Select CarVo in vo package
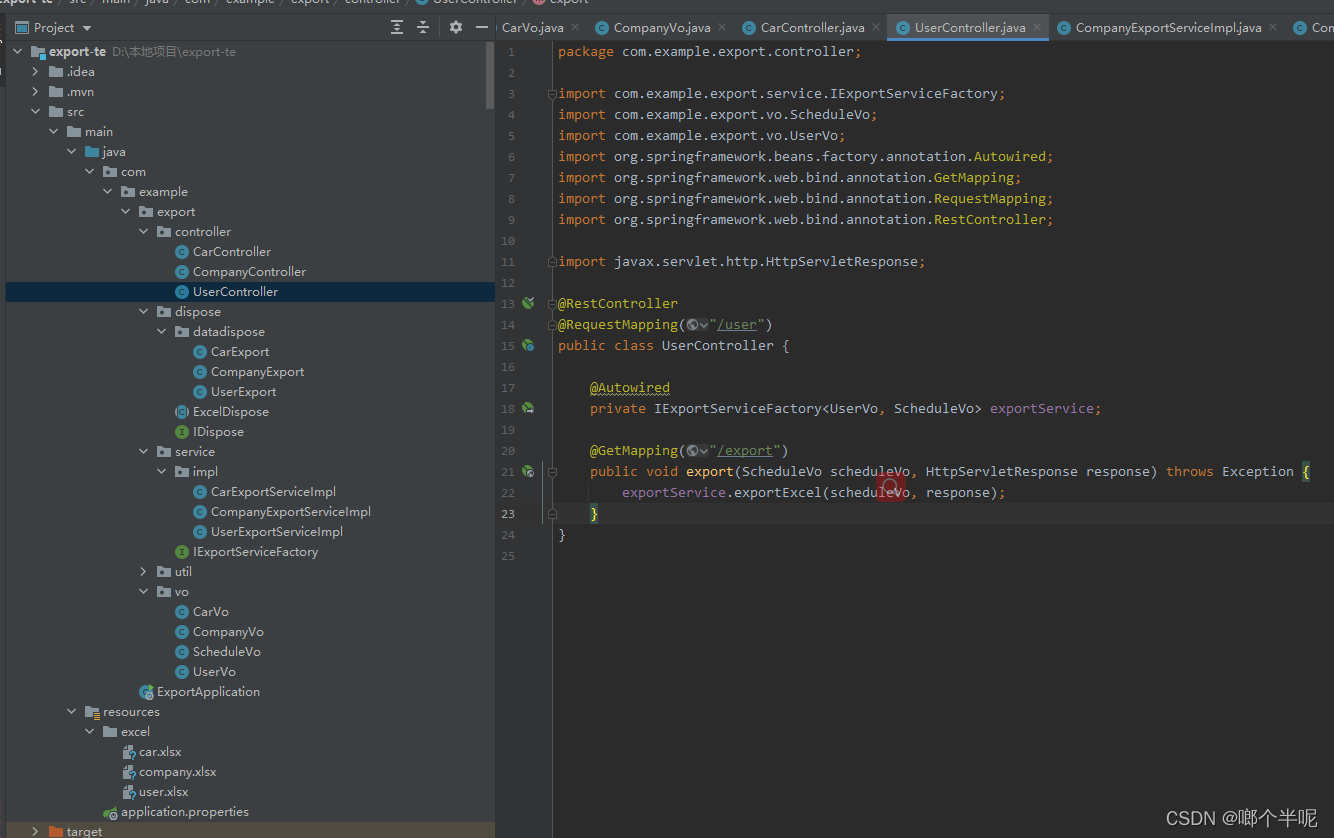The height and width of the screenshot is (838, 1334). coord(210,612)
